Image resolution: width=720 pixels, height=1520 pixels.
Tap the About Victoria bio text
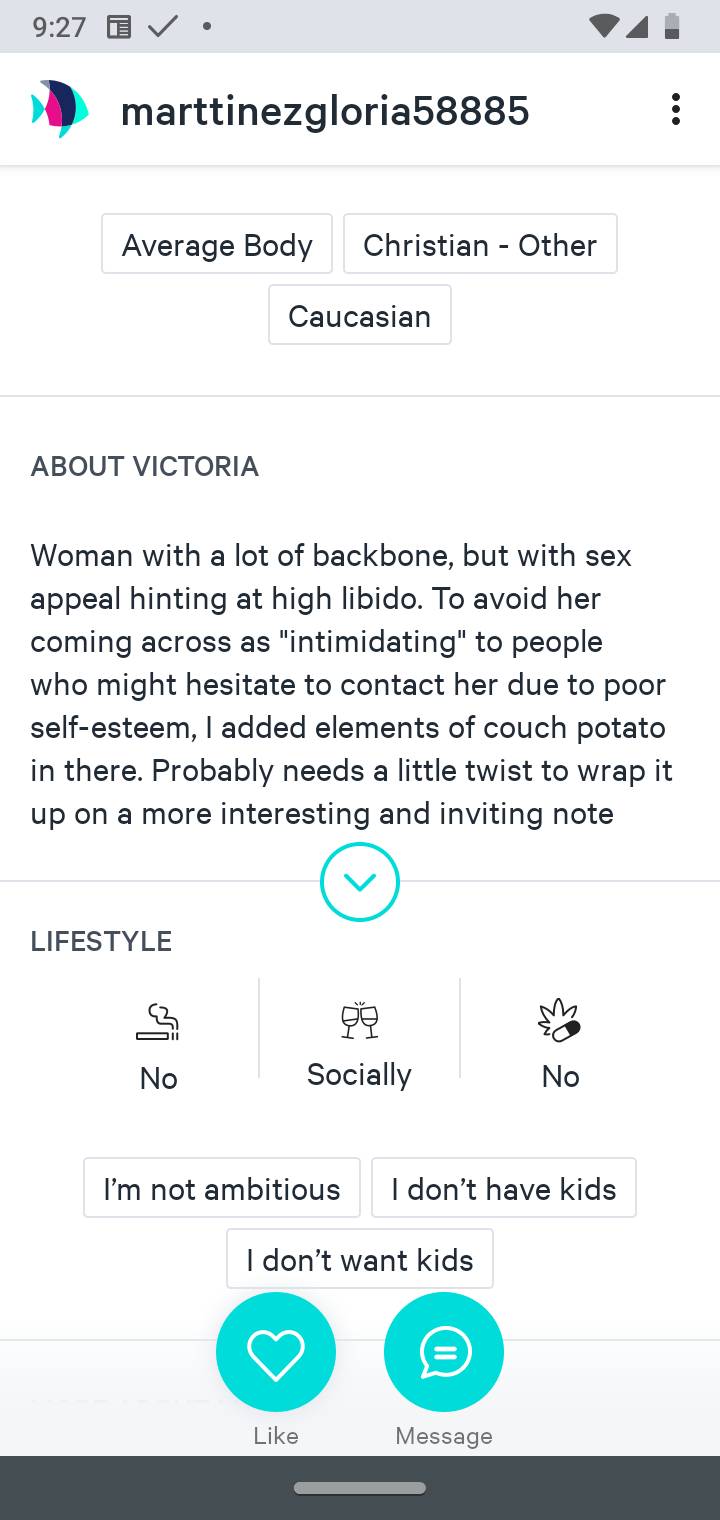point(350,684)
